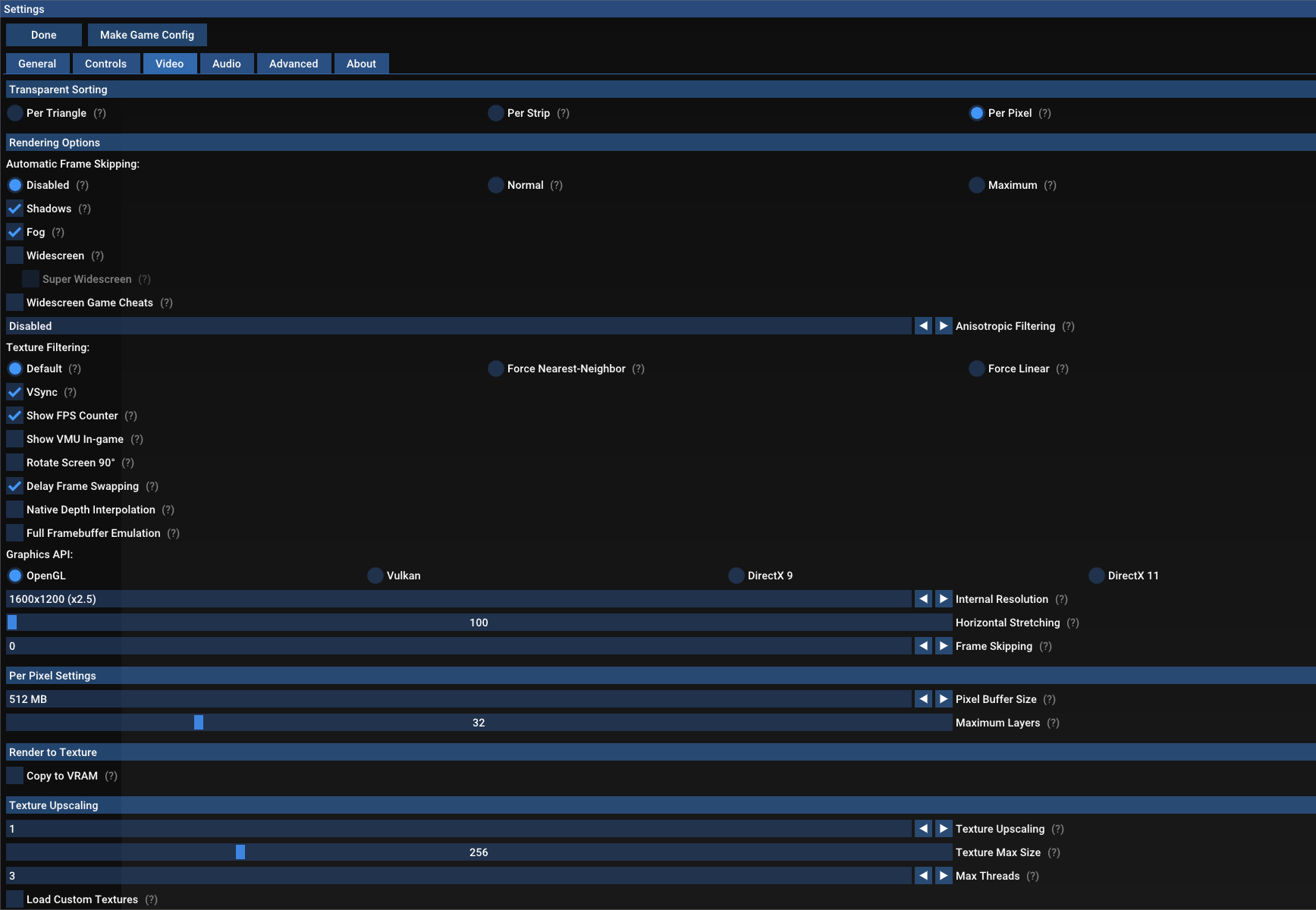Switch to the General tab
Image resolution: width=1316 pixels, height=910 pixels.
tap(37, 64)
